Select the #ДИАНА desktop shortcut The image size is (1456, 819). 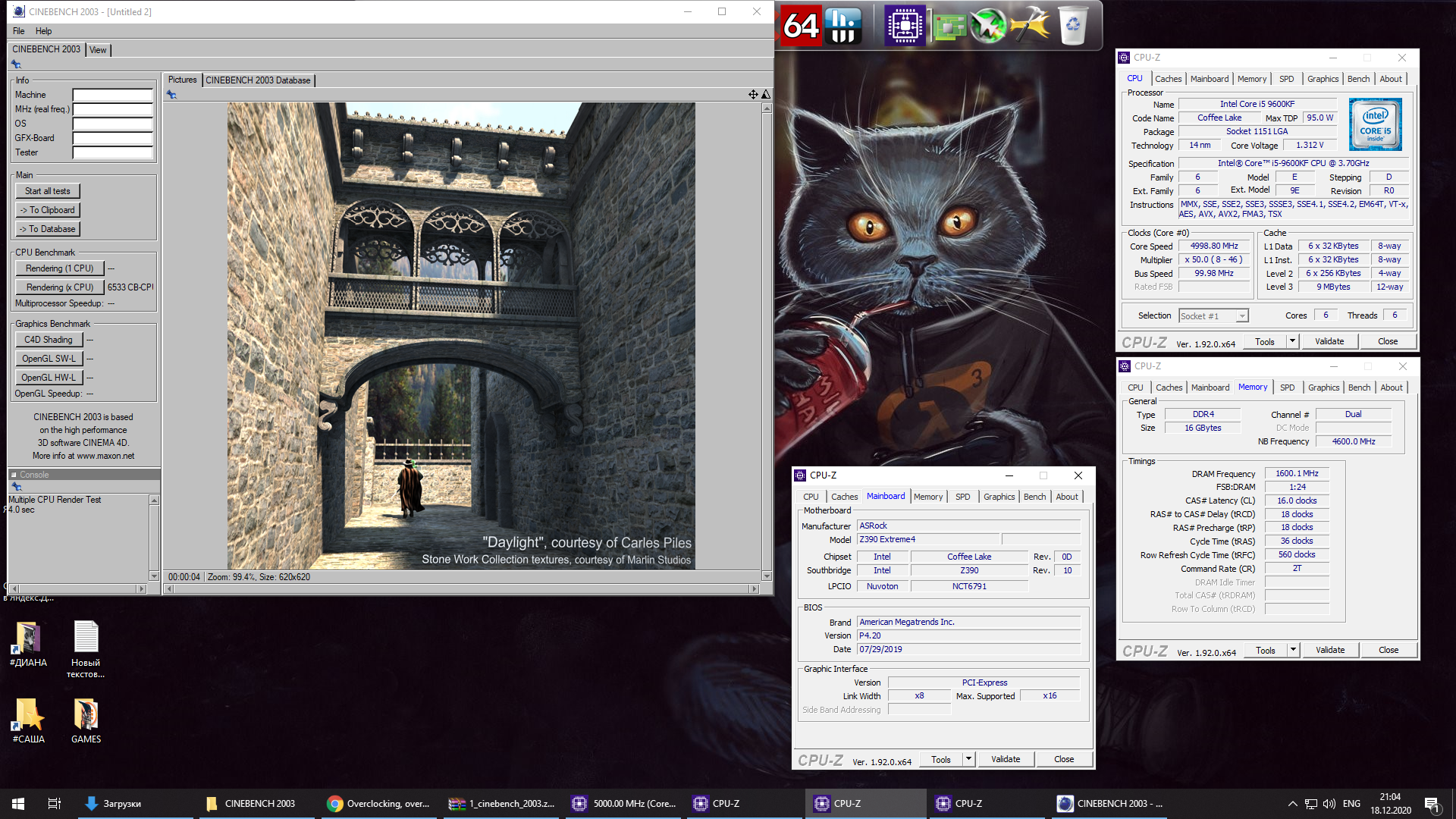(x=28, y=645)
